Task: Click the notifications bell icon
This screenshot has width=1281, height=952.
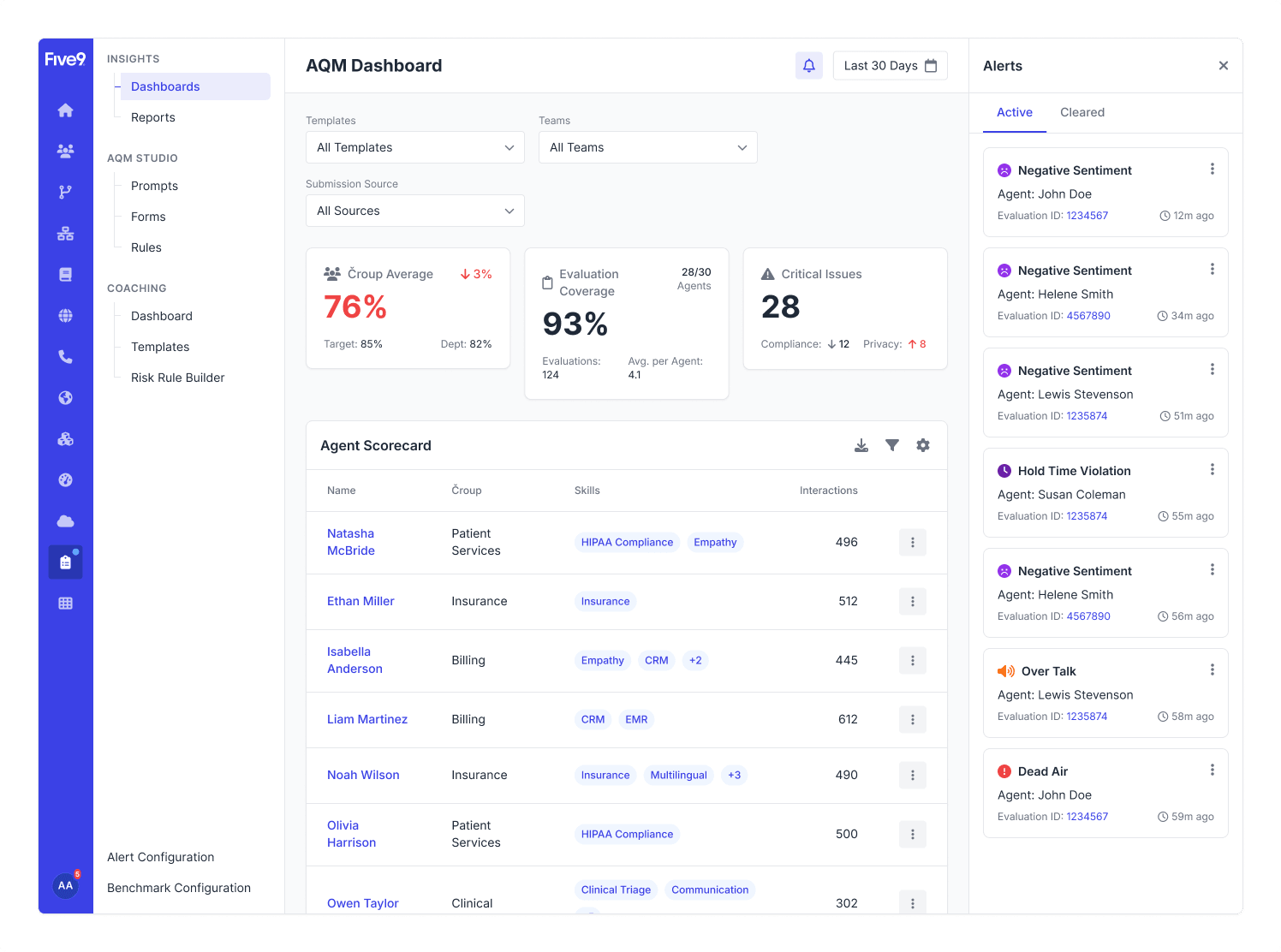Action: click(808, 66)
